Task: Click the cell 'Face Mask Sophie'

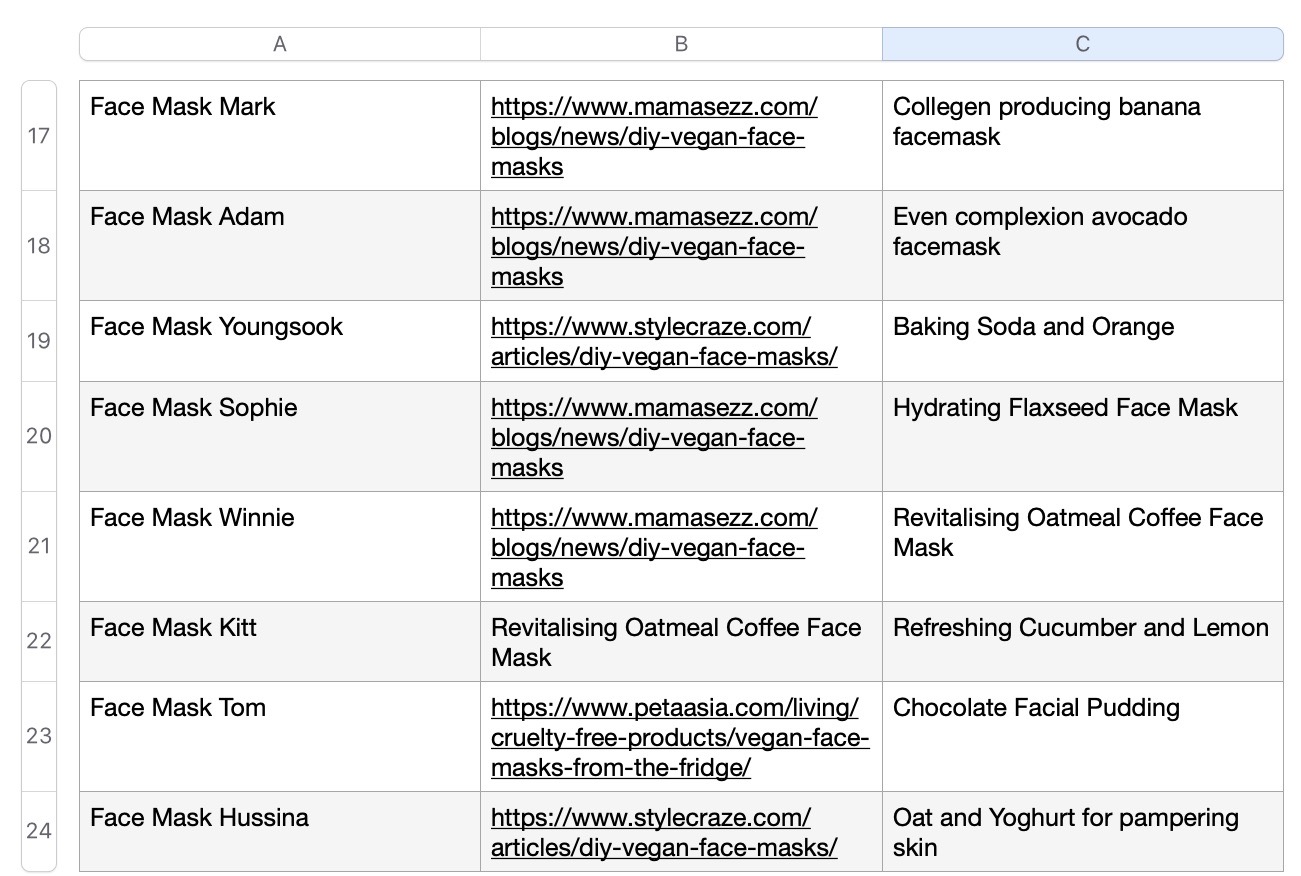Action: coord(280,436)
